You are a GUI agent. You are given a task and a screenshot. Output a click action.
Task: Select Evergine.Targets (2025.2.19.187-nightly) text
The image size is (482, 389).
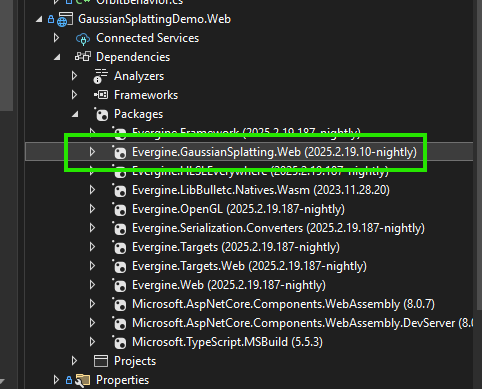236,247
